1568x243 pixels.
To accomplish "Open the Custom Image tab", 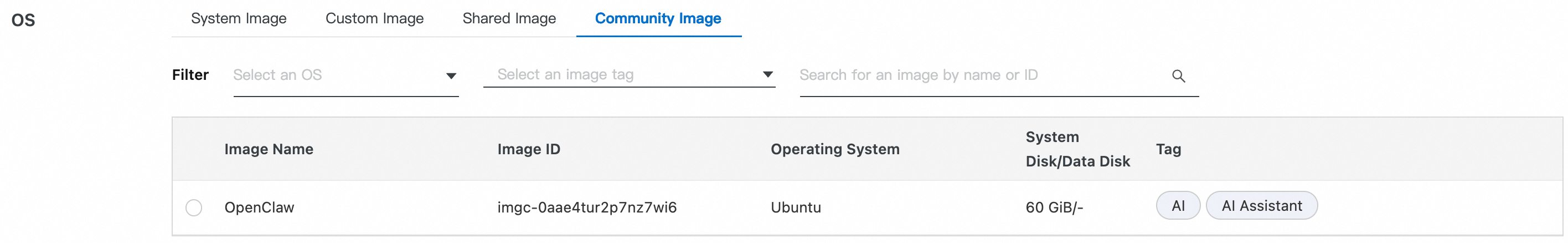I will coord(374,18).
